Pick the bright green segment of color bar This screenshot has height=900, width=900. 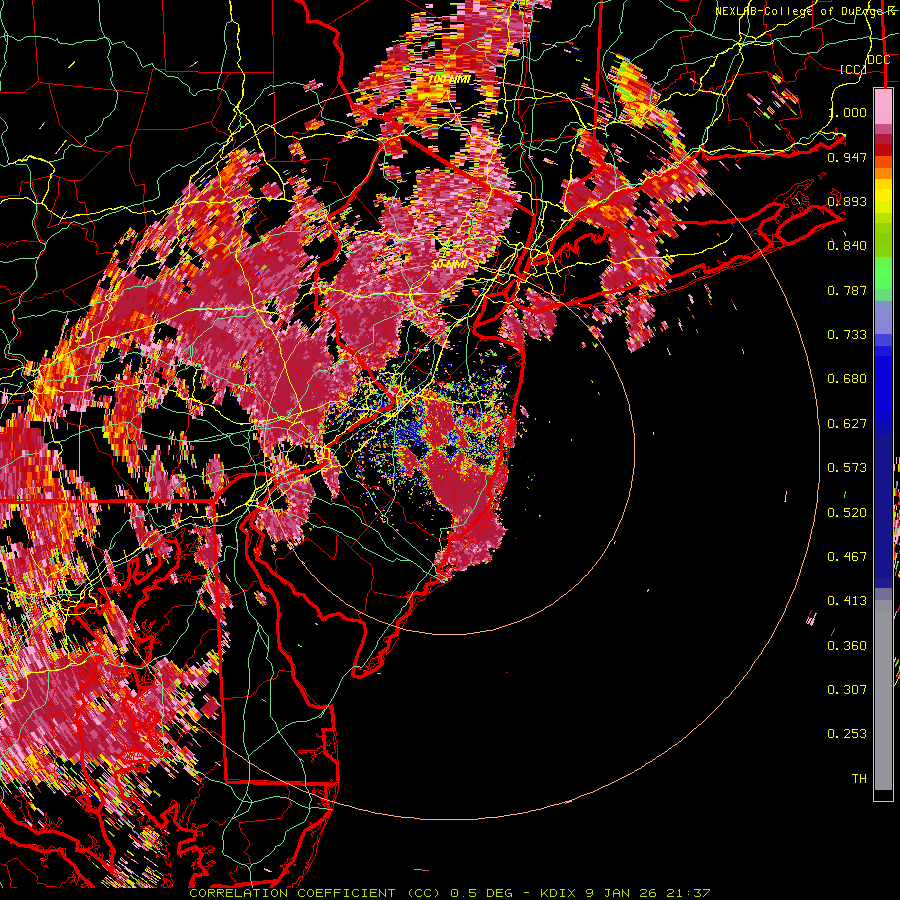[x=883, y=272]
